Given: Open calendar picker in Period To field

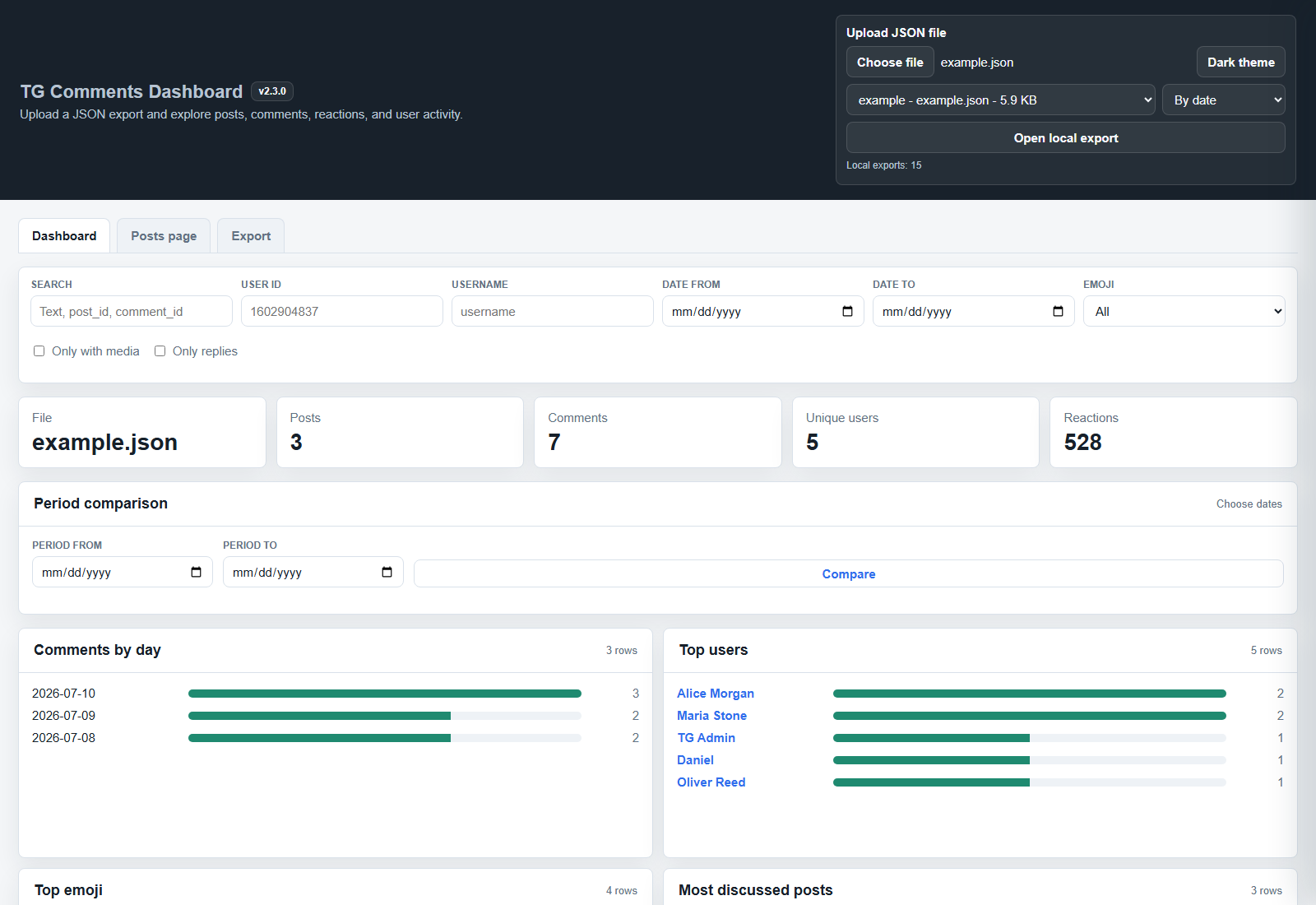Looking at the screenshot, I should click(387, 572).
